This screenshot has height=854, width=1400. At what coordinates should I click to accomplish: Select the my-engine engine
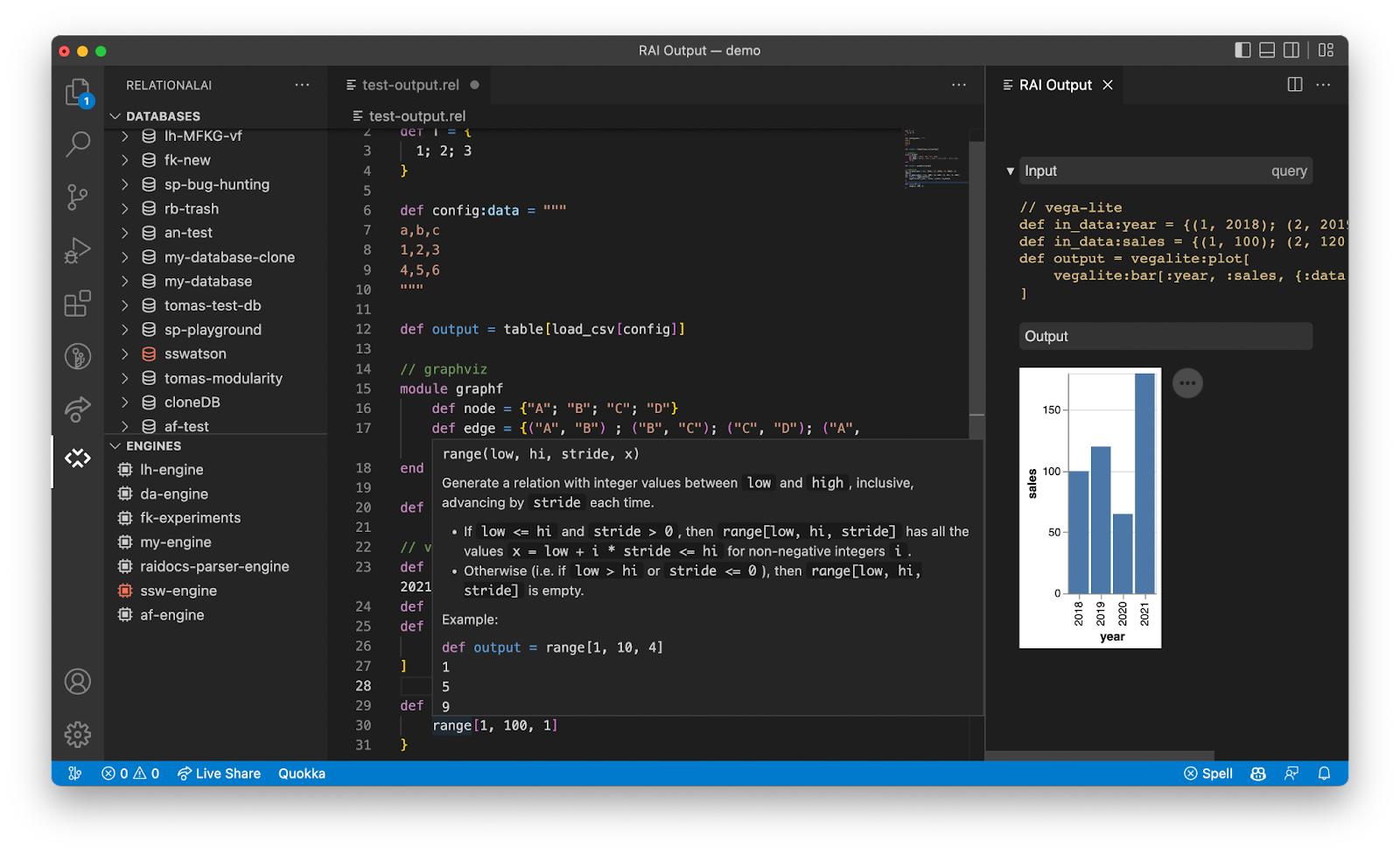(x=176, y=542)
